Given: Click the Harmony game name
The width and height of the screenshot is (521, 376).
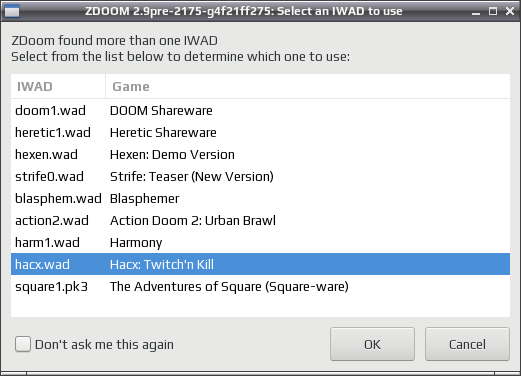Looking at the screenshot, I should [136, 242].
